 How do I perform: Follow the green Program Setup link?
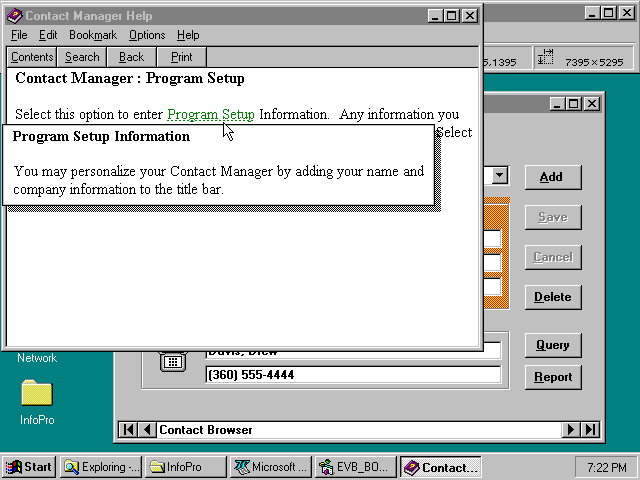pyautogui.click(x=210, y=114)
